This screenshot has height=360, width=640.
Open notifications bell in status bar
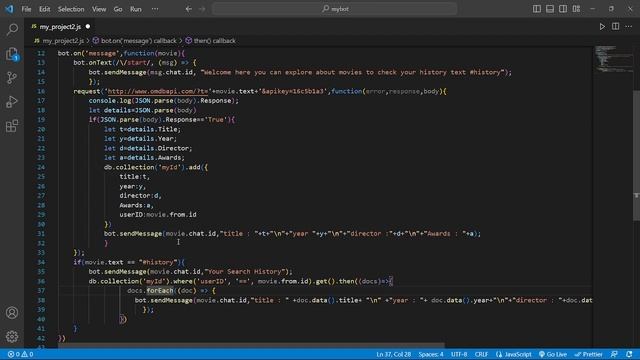pyautogui.click(x=629, y=354)
